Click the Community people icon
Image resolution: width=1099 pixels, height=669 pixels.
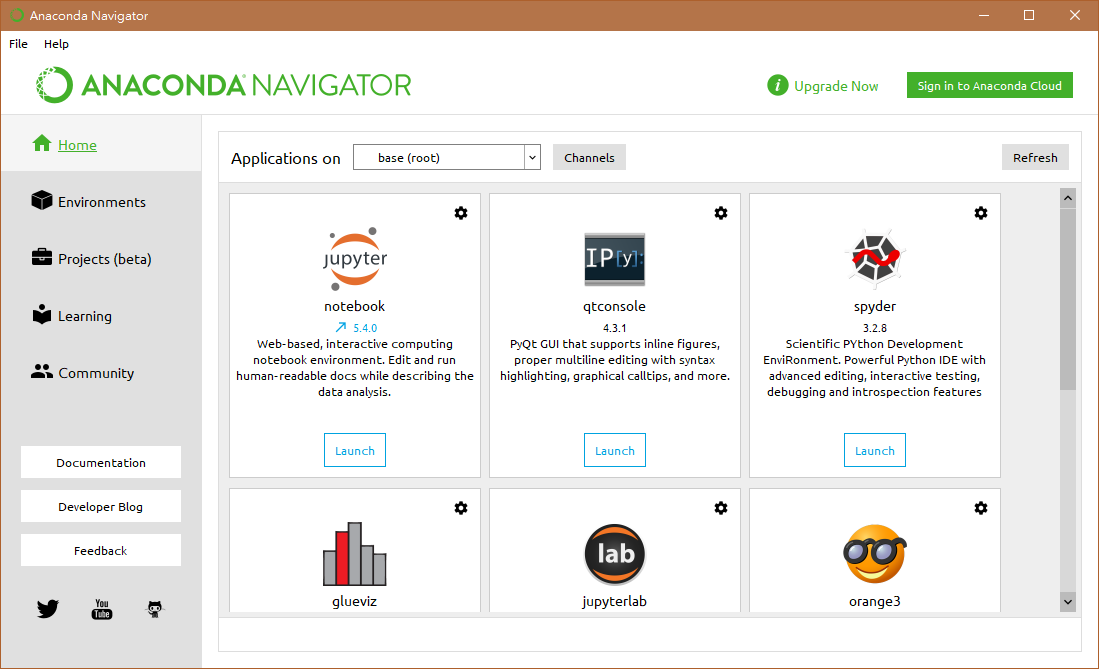(42, 372)
